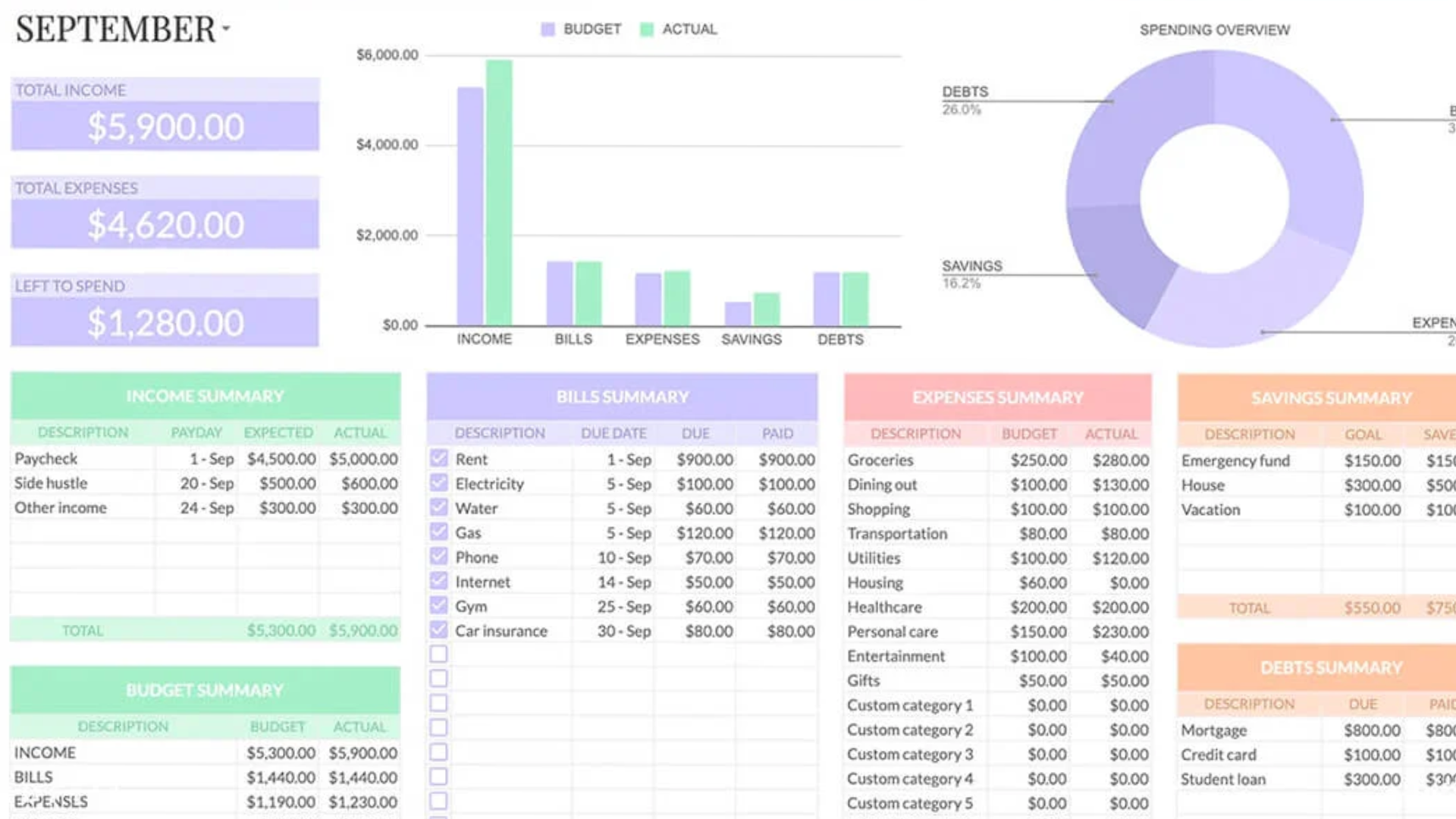Select the Other income description cell
The image size is (1456, 819).
(83, 507)
